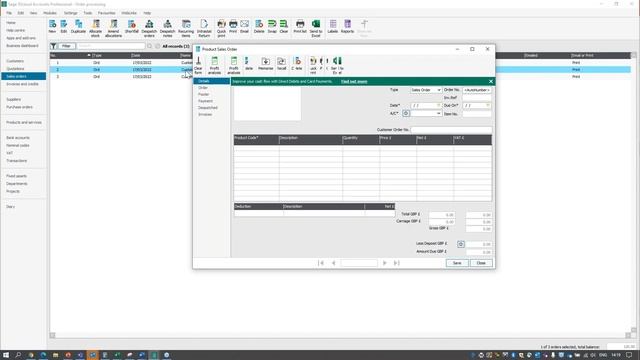
Task: Click the Reports toolbar icon
Action: [x=347, y=27]
